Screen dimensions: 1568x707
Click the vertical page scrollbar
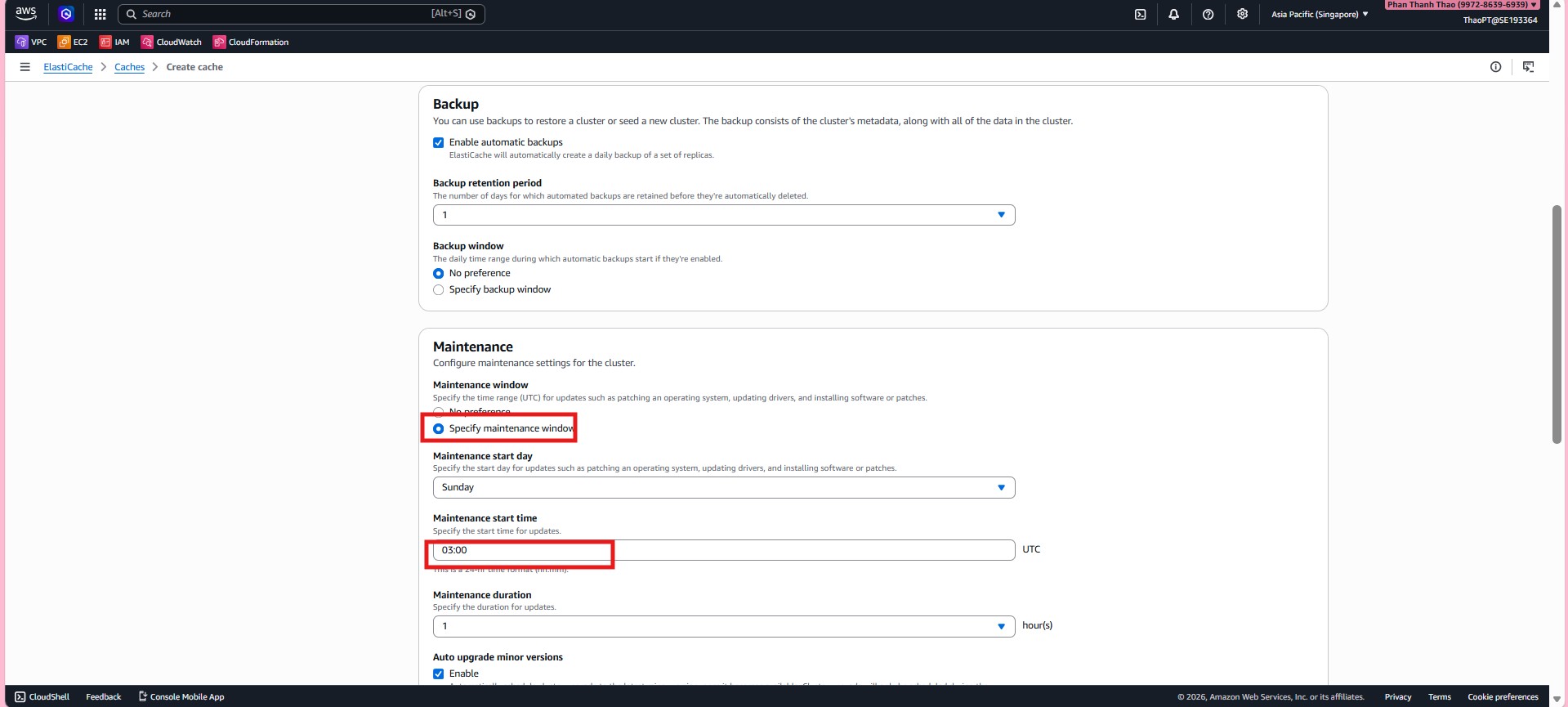pyautogui.click(x=1557, y=324)
